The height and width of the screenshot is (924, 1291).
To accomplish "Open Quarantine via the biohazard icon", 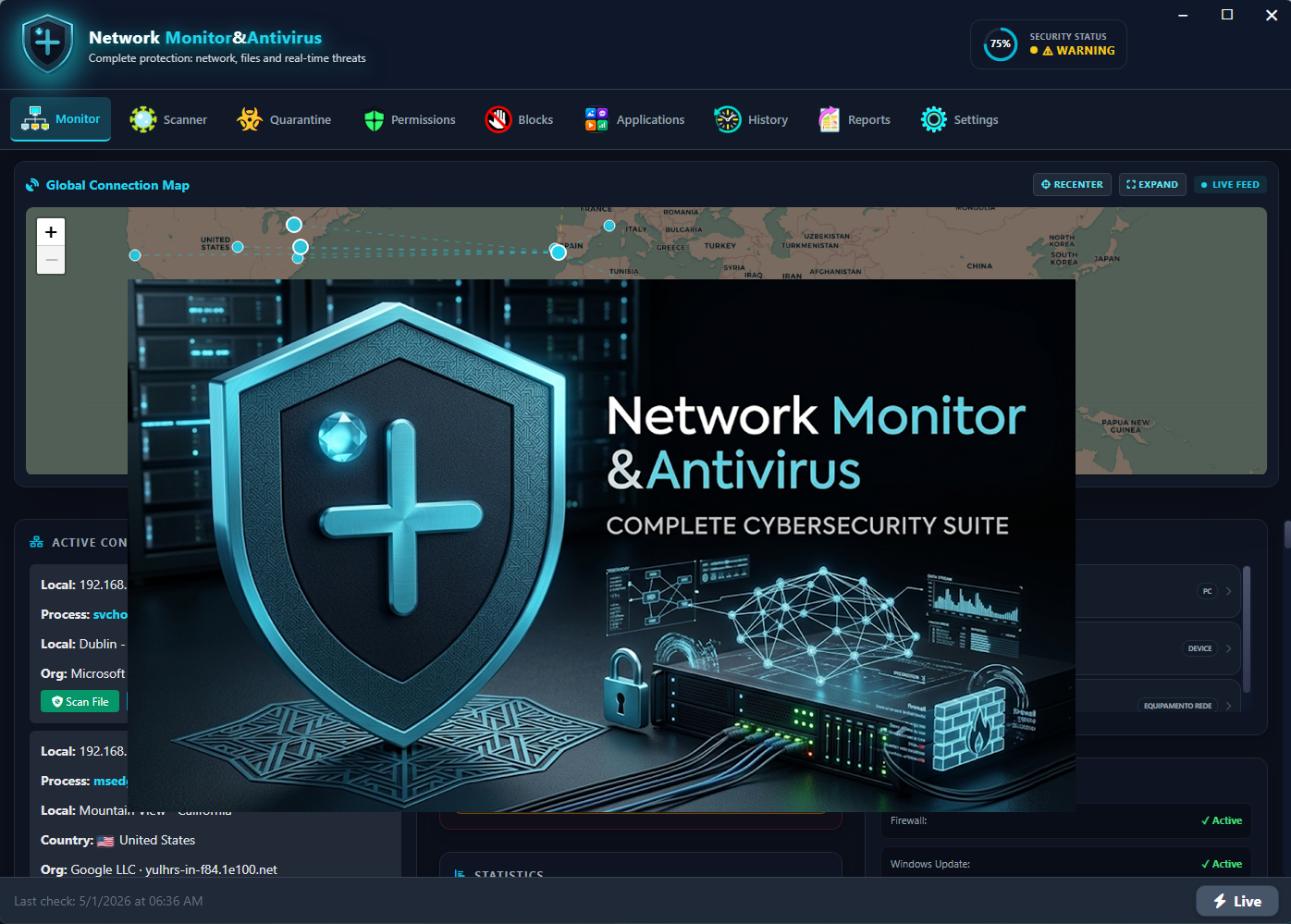I will tap(250, 119).
